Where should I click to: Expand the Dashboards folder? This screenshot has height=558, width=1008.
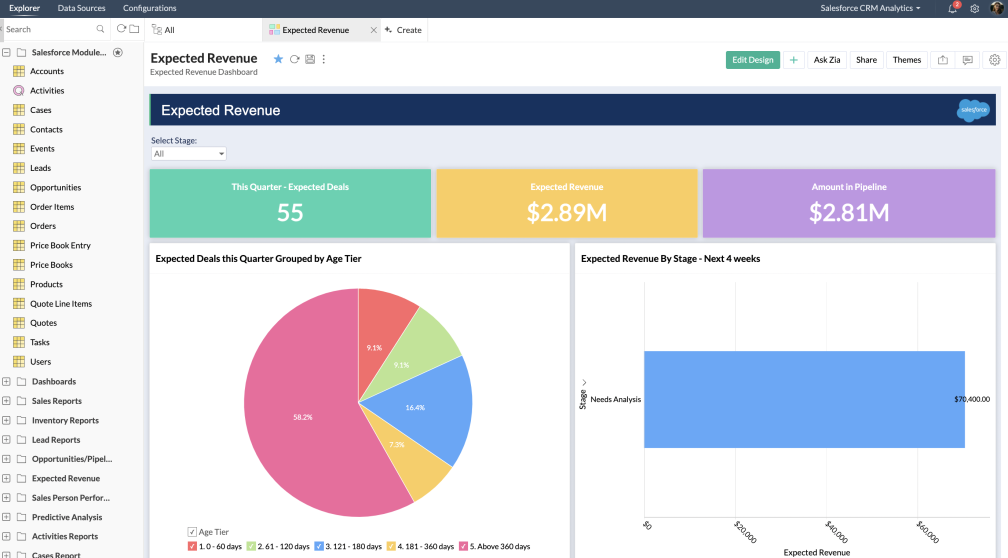tap(6, 381)
